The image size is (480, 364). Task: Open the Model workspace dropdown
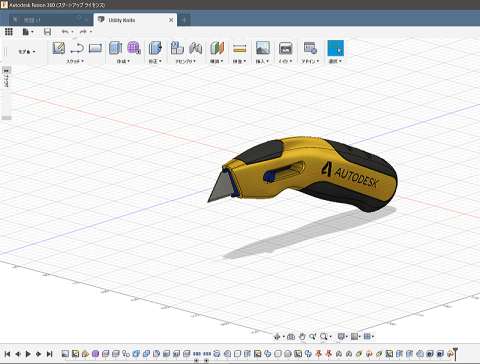(x=27, y=52)
